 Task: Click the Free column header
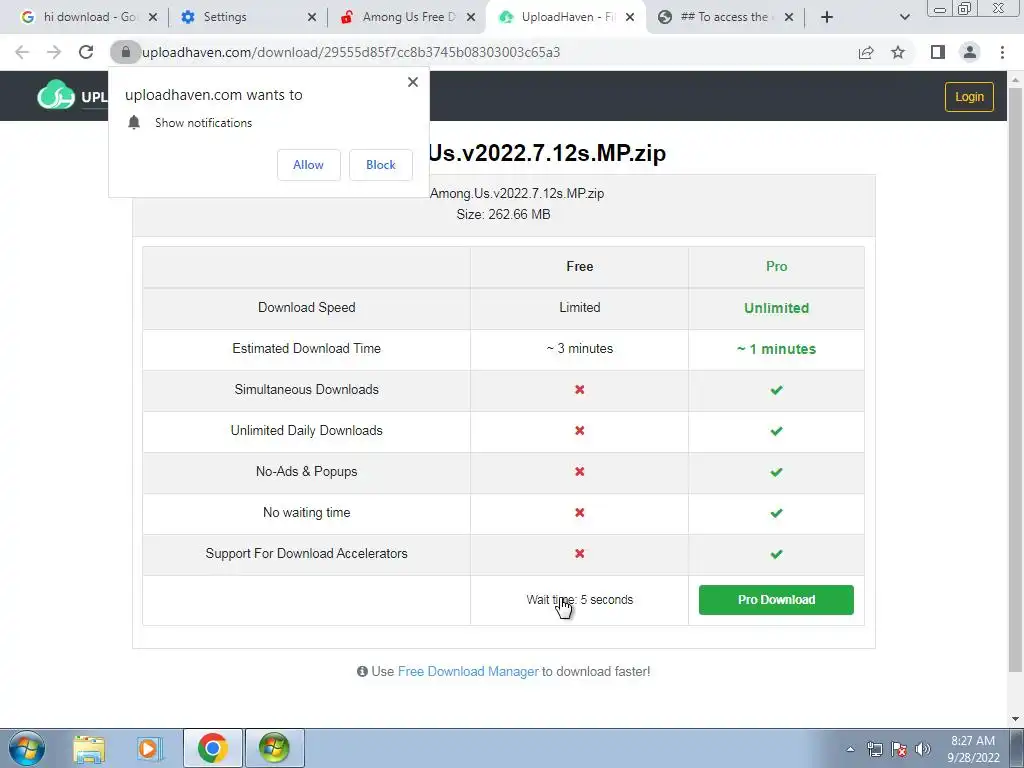coord(579,266)
